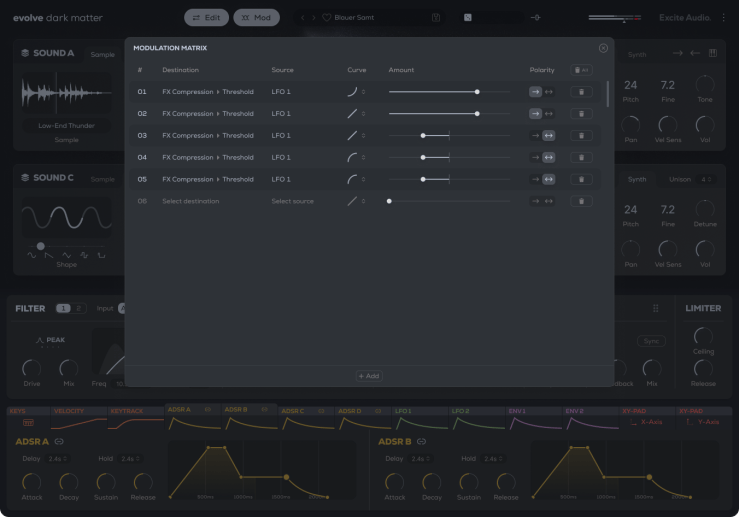Viewport: 739px width, 517px height.
Task: Select the VELOCITY modulation source tab
Action: (x=79, y=418)
